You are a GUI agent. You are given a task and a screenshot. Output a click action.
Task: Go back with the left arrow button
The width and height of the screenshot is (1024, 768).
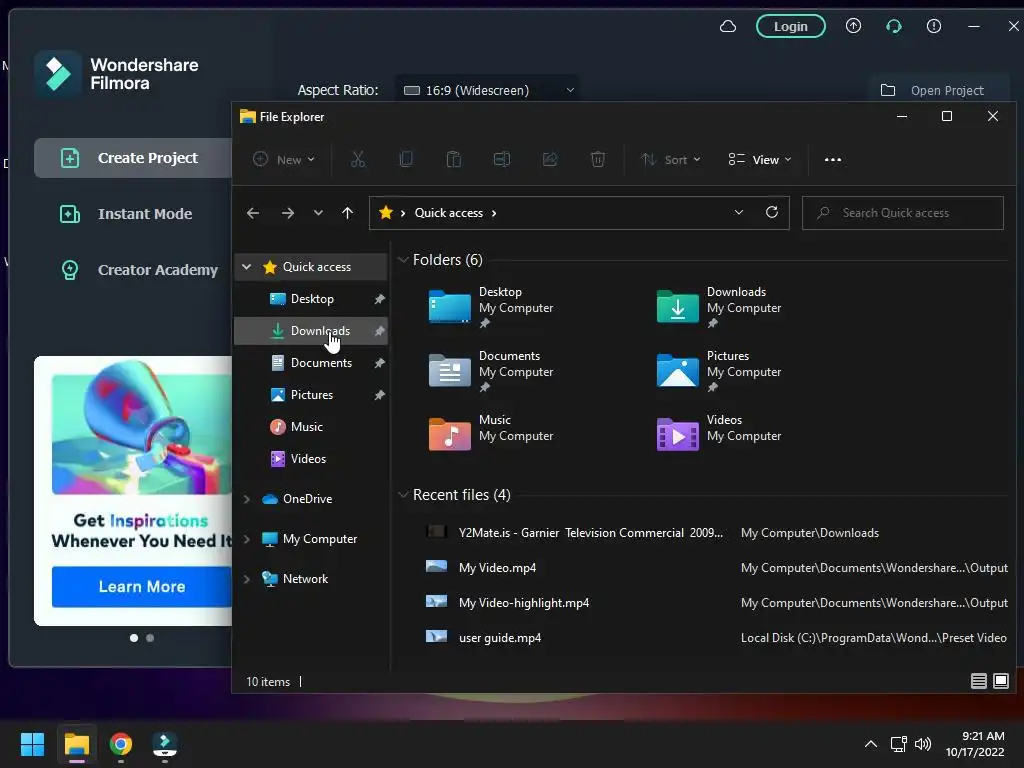point(253,213)
